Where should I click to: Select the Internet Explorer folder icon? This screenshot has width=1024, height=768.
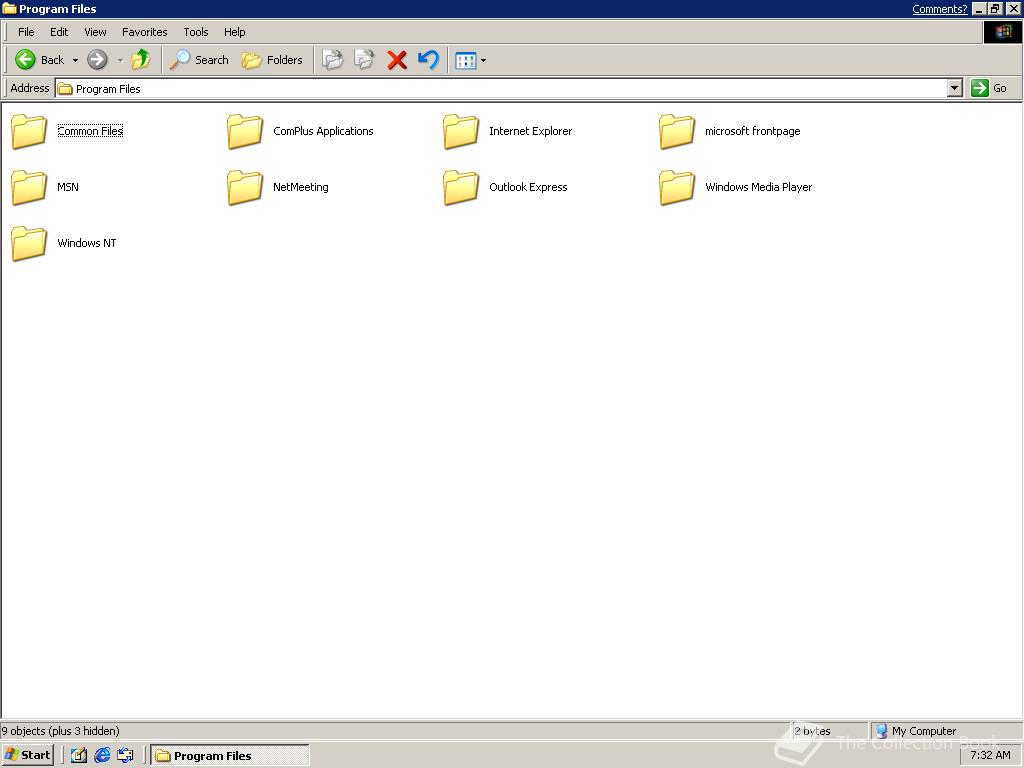coord(461,131)
